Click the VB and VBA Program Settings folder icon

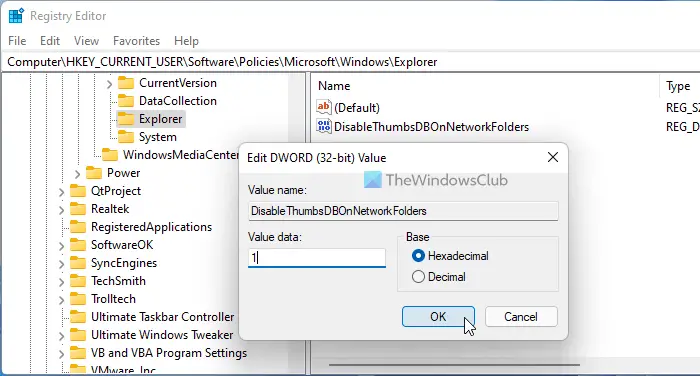pos(78,353)
